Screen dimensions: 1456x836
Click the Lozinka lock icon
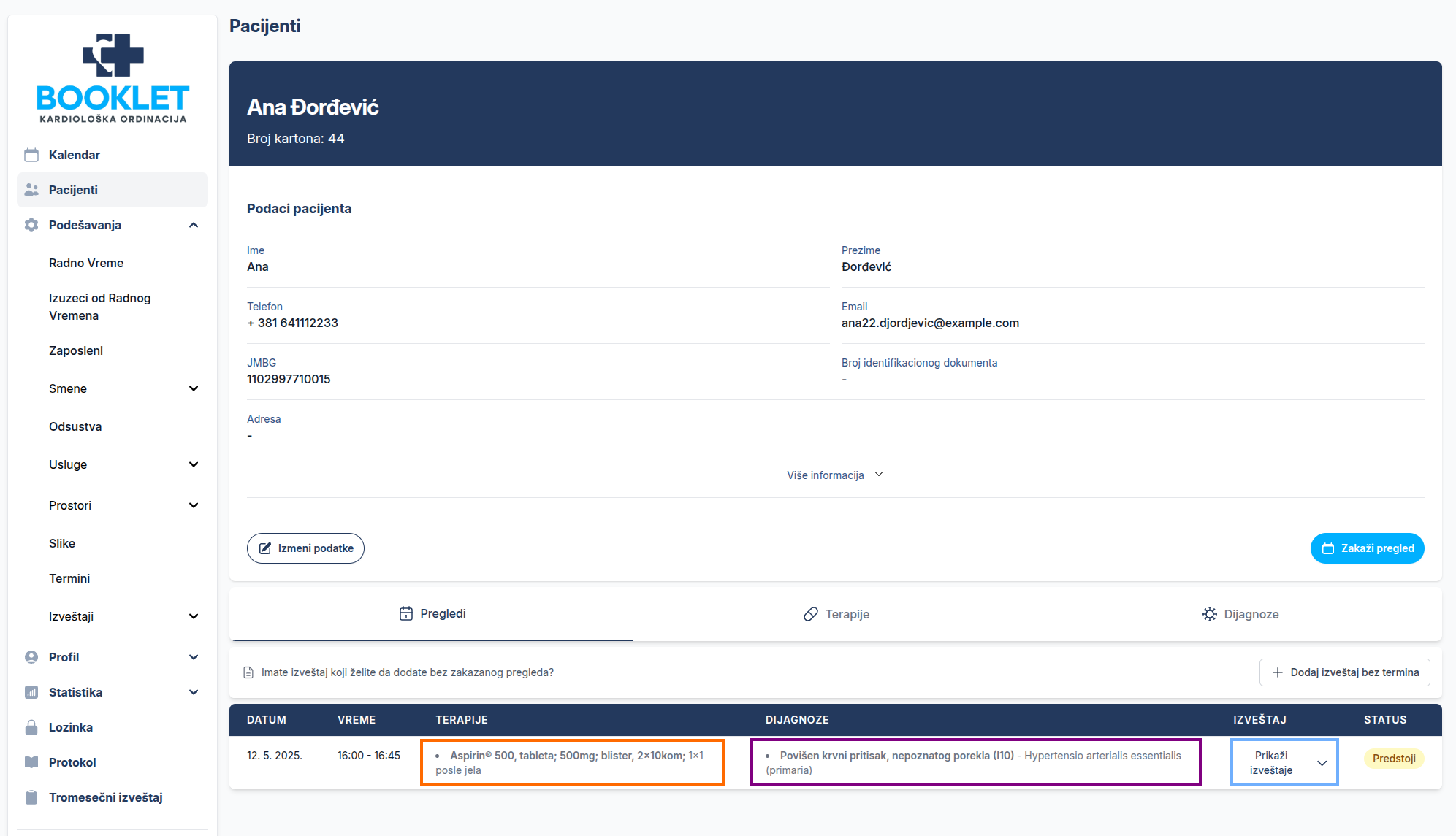[31, 727]
